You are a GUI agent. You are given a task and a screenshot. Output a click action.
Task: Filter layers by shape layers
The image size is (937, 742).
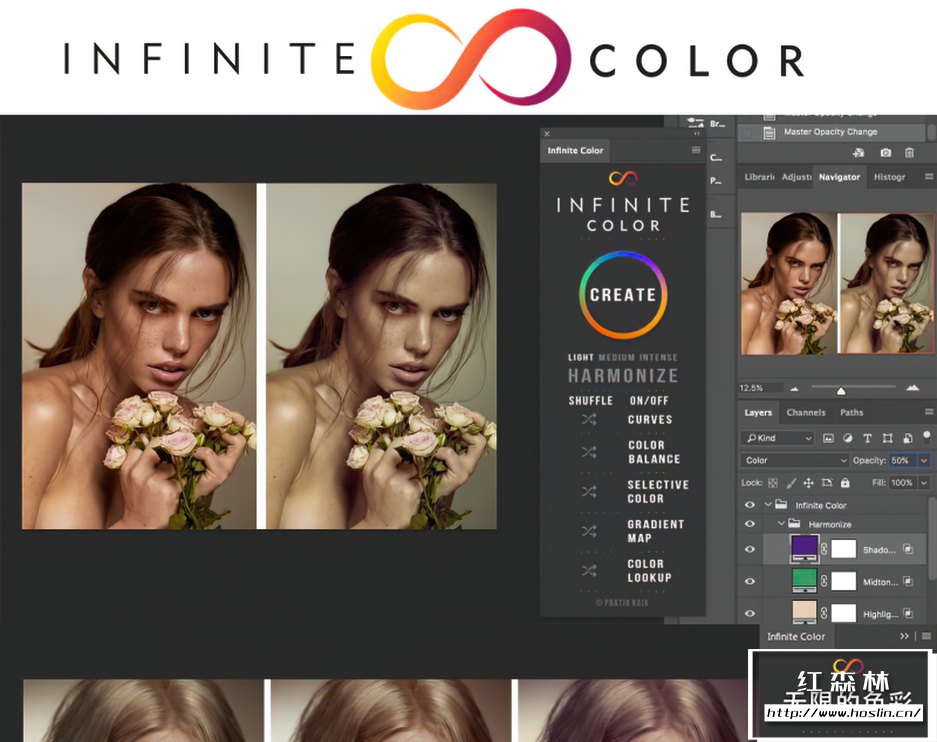(x=887, y=438)
